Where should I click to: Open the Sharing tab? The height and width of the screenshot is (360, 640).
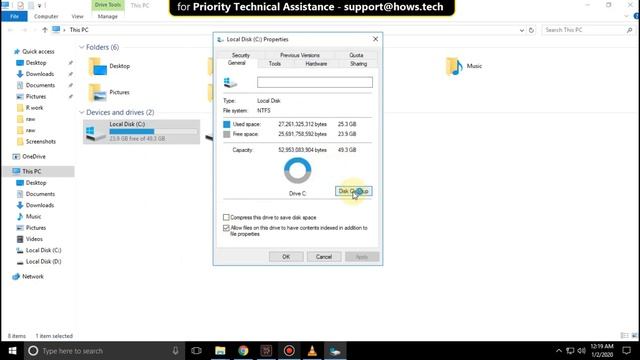pyautogui.click(x=358, y=64)
